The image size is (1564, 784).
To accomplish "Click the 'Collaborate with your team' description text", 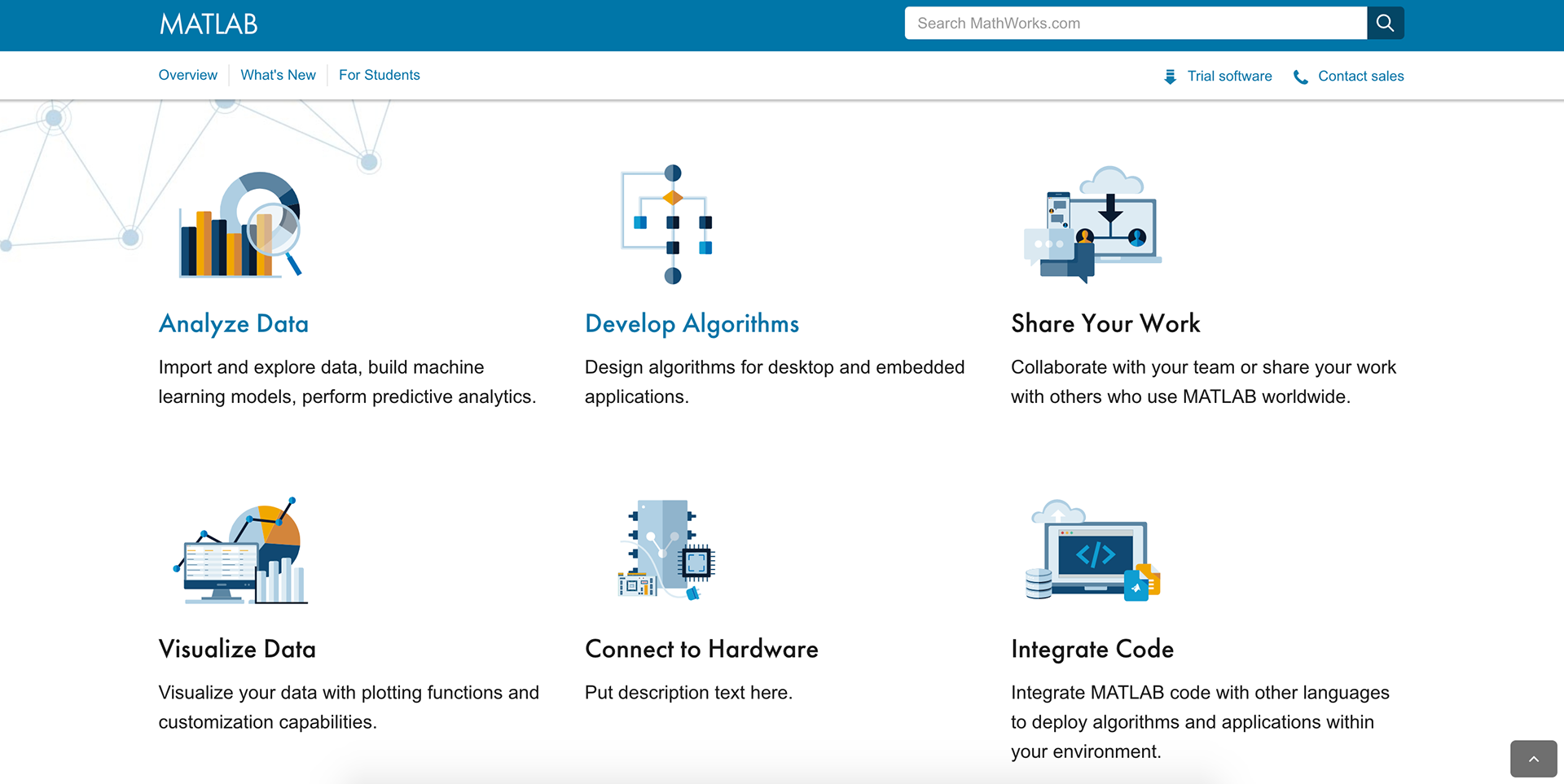I will 1203,382.
